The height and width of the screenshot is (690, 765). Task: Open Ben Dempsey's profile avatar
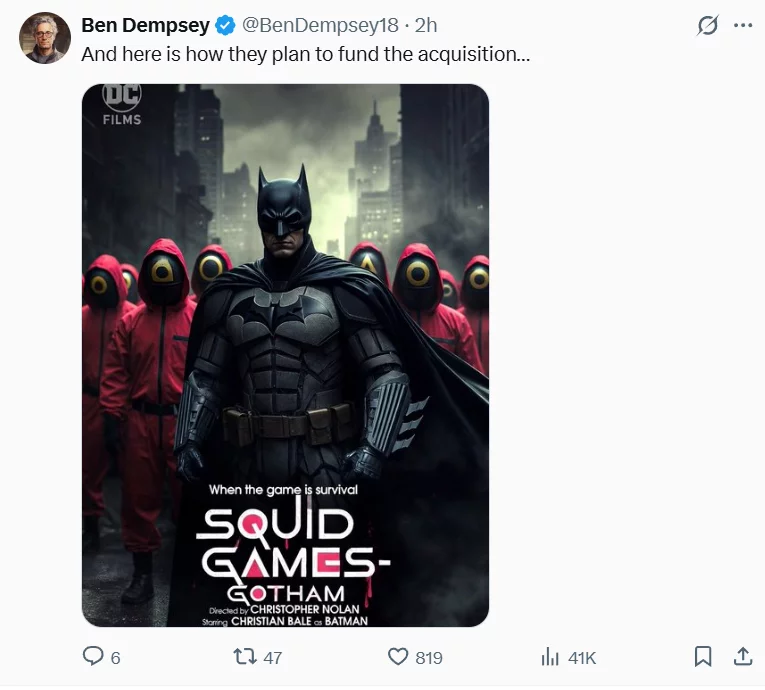click(45, 39)
